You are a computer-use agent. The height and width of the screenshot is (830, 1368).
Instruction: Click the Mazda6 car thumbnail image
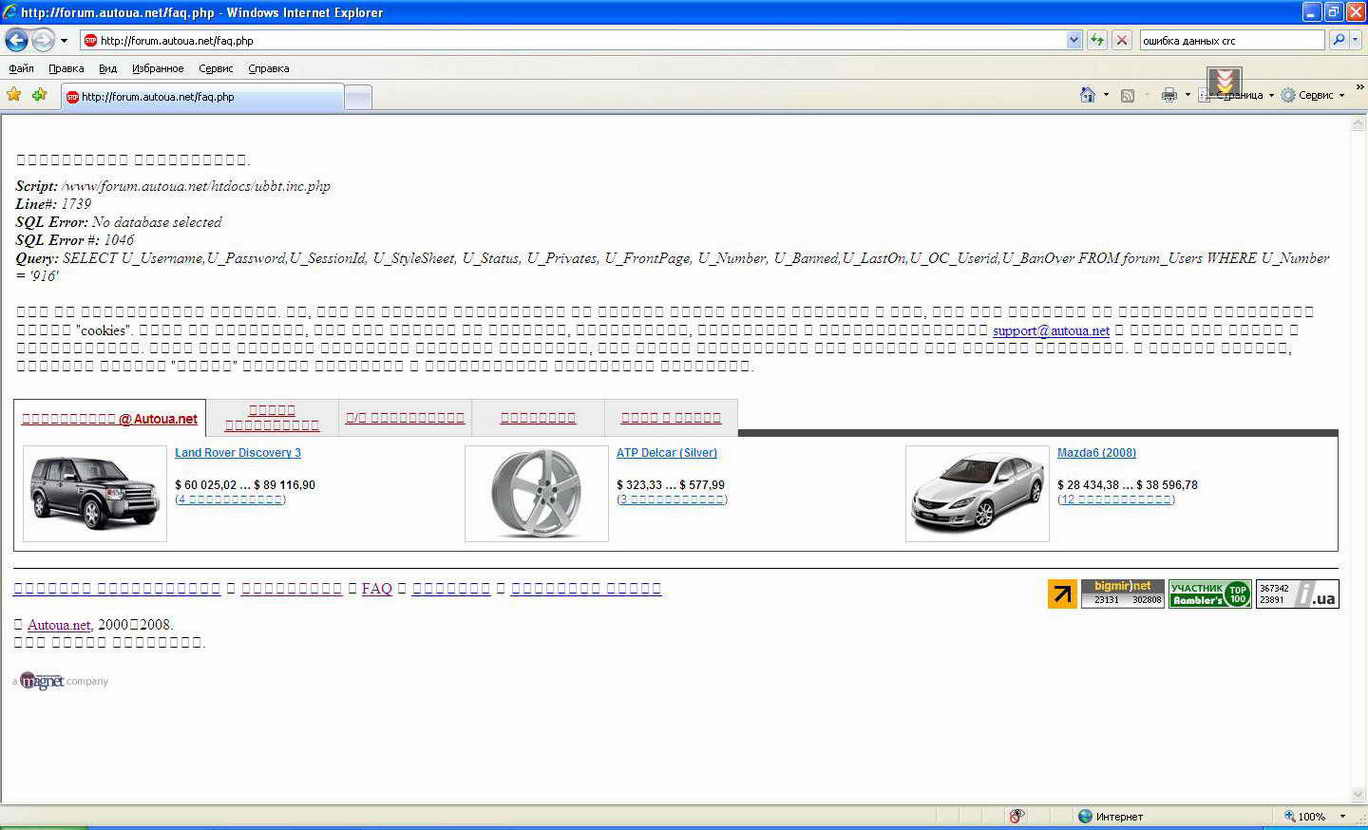(x=976, y=494)
